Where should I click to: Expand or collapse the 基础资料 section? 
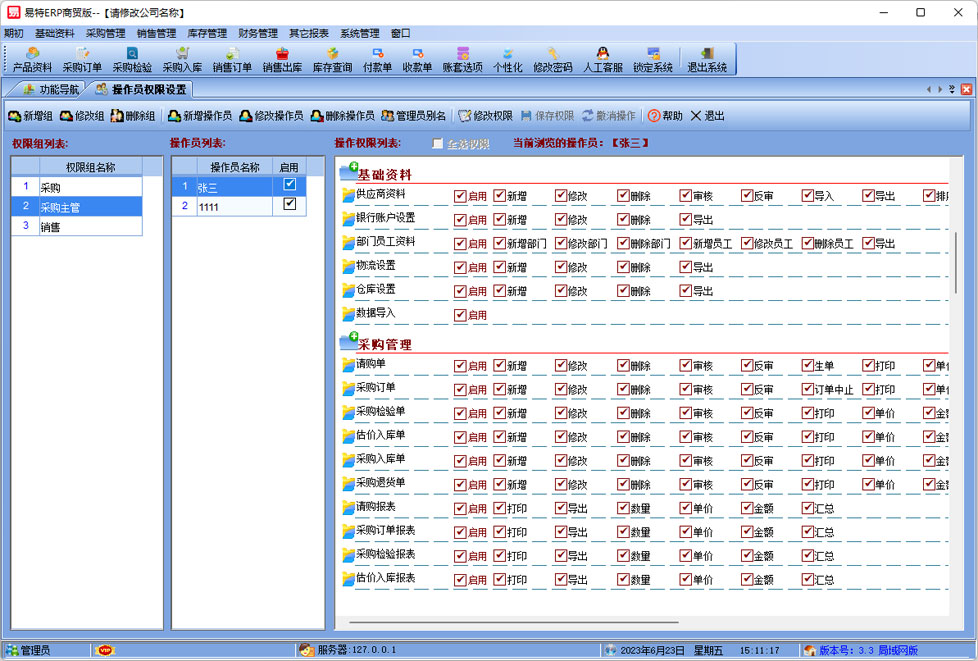tap(349, 173)
